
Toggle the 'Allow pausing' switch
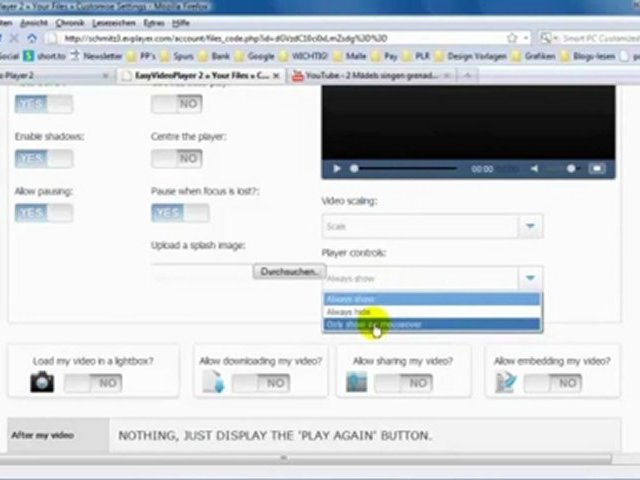43,213
